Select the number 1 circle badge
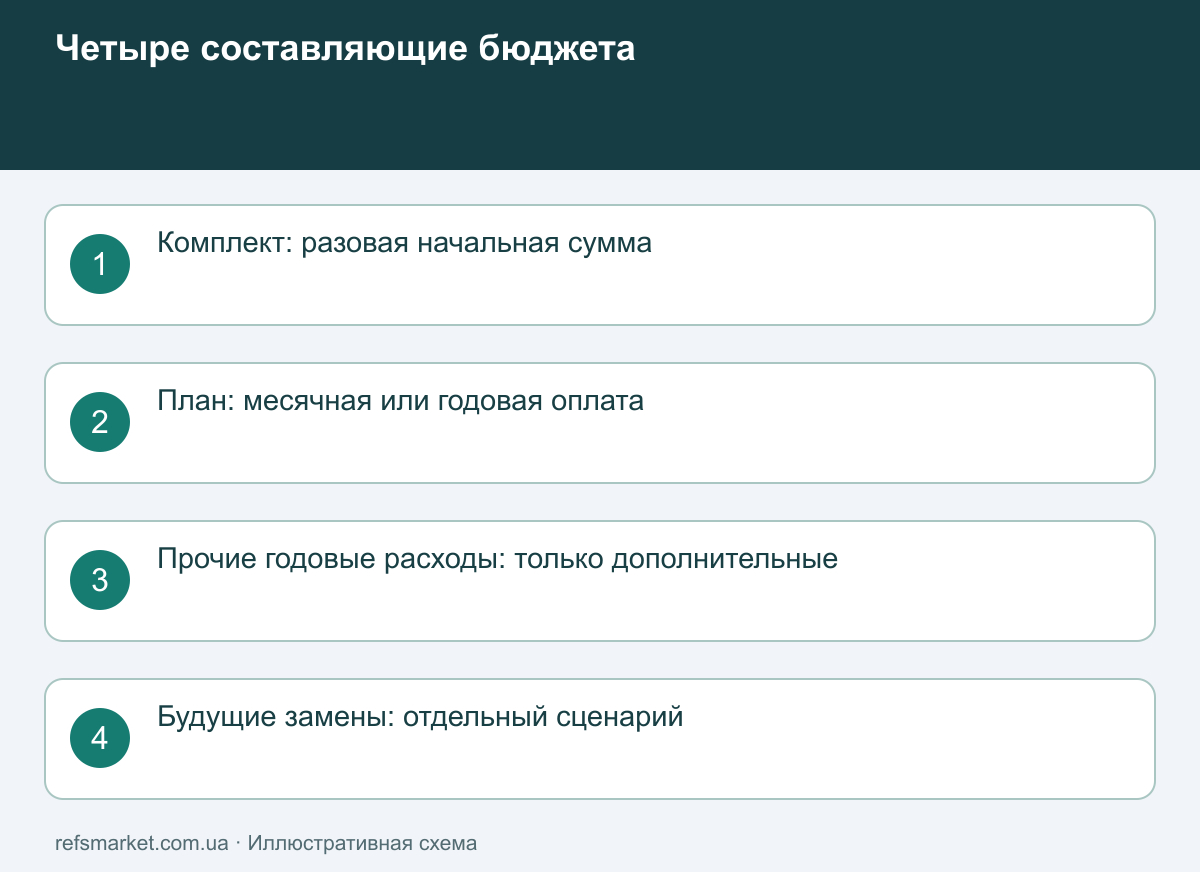 tap(100, 264)
